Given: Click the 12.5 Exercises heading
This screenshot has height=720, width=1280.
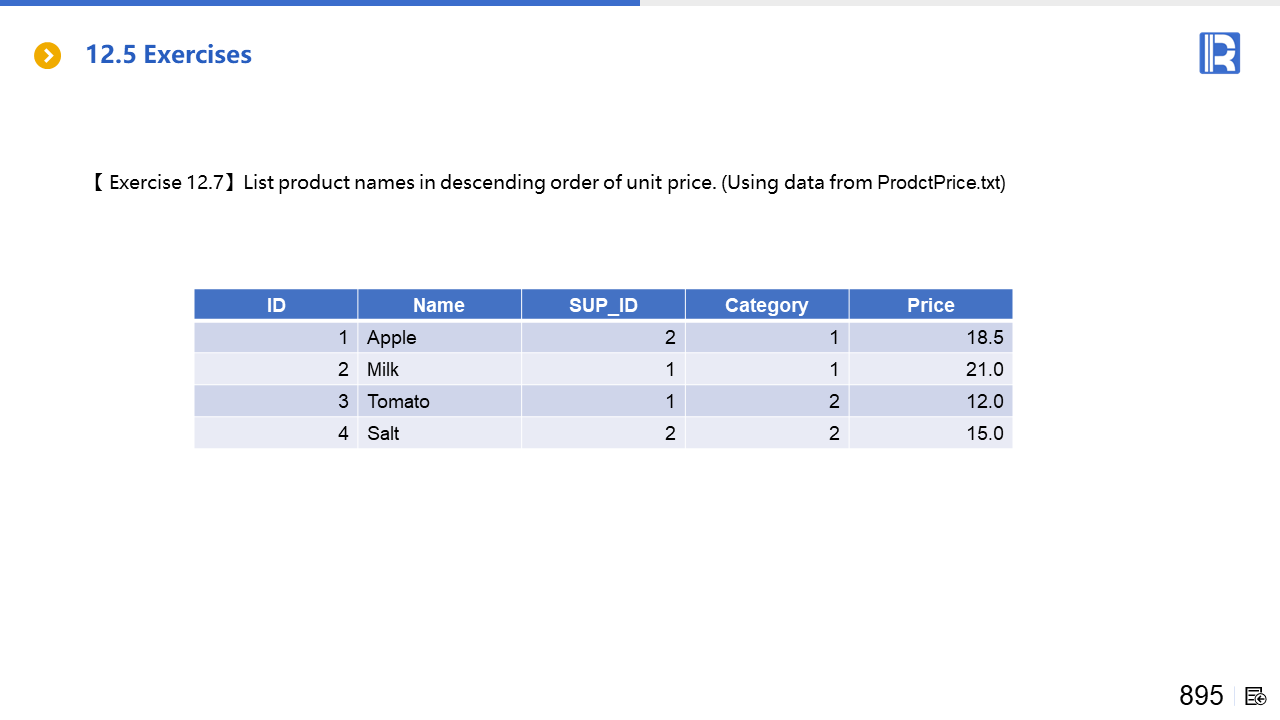Looking at the screenshot, I should (x=168, y=55).
